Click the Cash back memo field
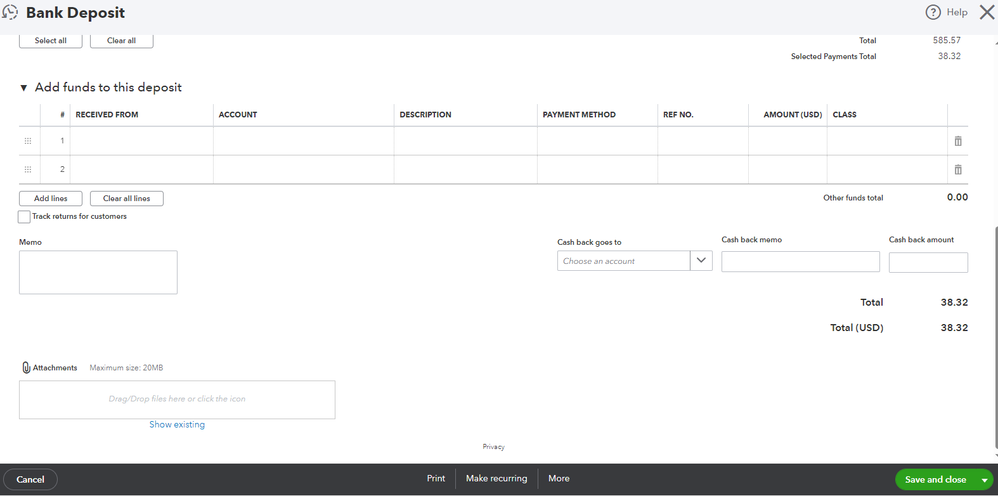The width and height of the screenshot is (998, 496). pyautogui.click(x=800, y=262)
